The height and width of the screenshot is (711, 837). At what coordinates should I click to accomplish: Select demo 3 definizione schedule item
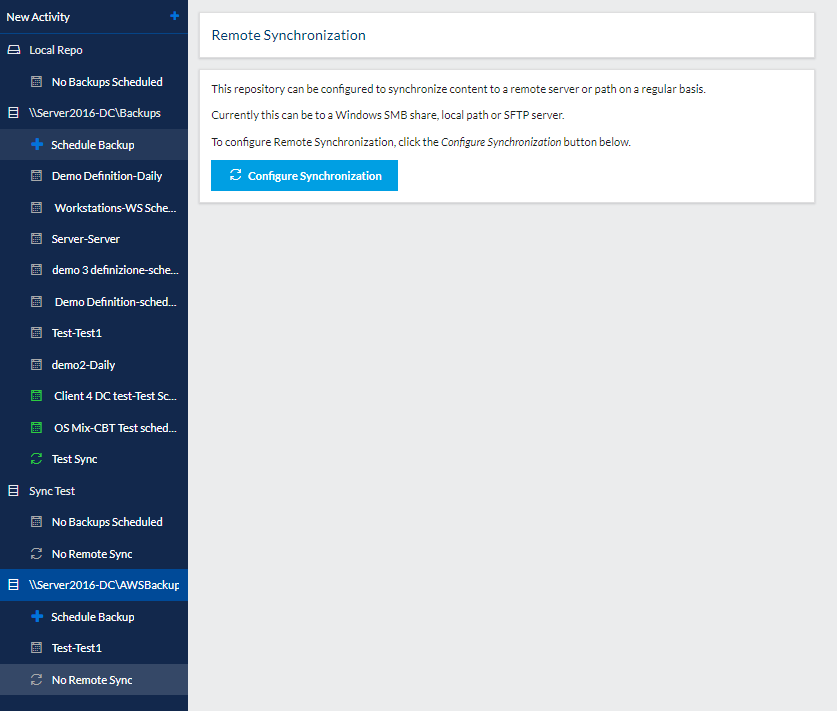coord(115,270)
